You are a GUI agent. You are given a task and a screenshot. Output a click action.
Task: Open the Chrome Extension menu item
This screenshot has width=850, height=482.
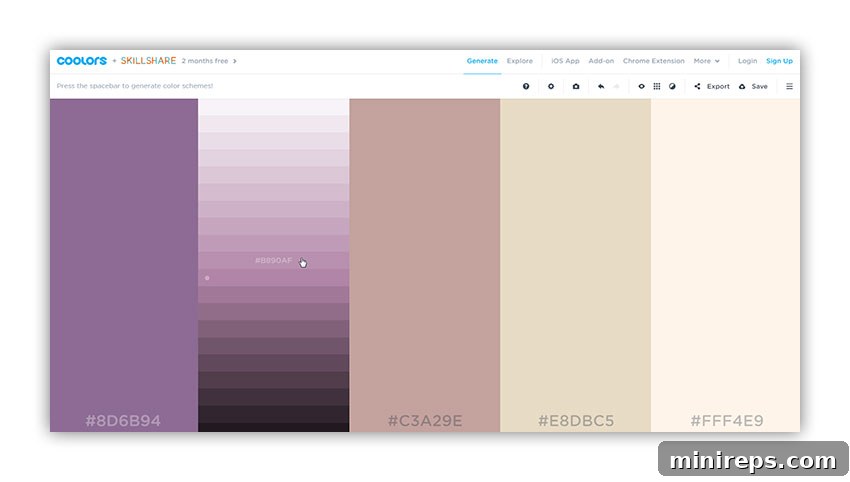654,61
